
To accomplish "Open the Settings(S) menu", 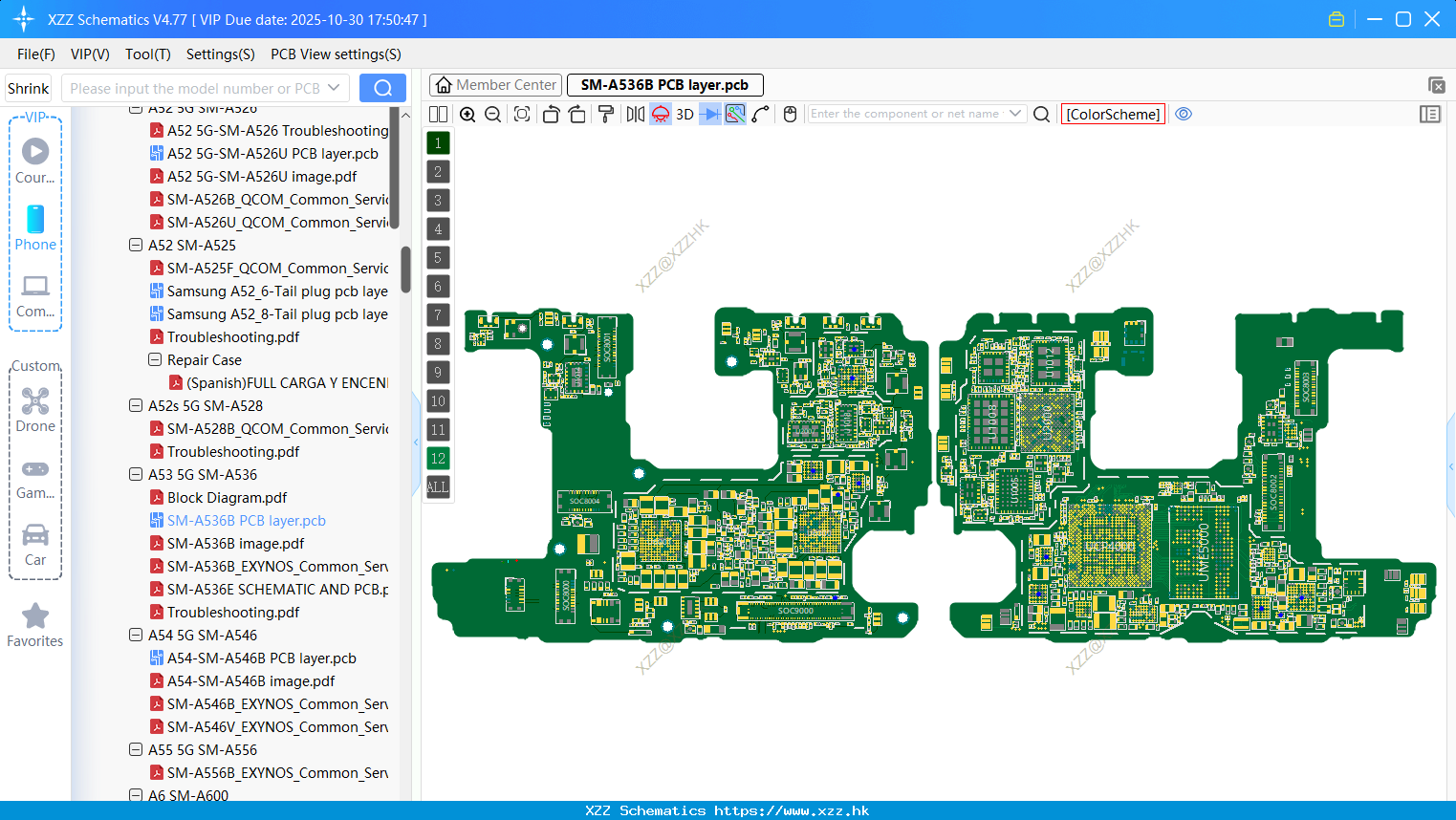I will pyautogui.click(x=221, y=54).
